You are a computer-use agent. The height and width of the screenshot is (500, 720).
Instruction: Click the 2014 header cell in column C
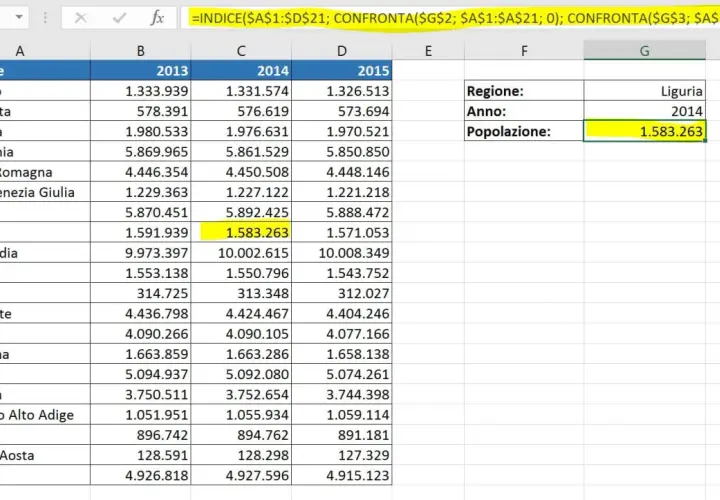241,70
